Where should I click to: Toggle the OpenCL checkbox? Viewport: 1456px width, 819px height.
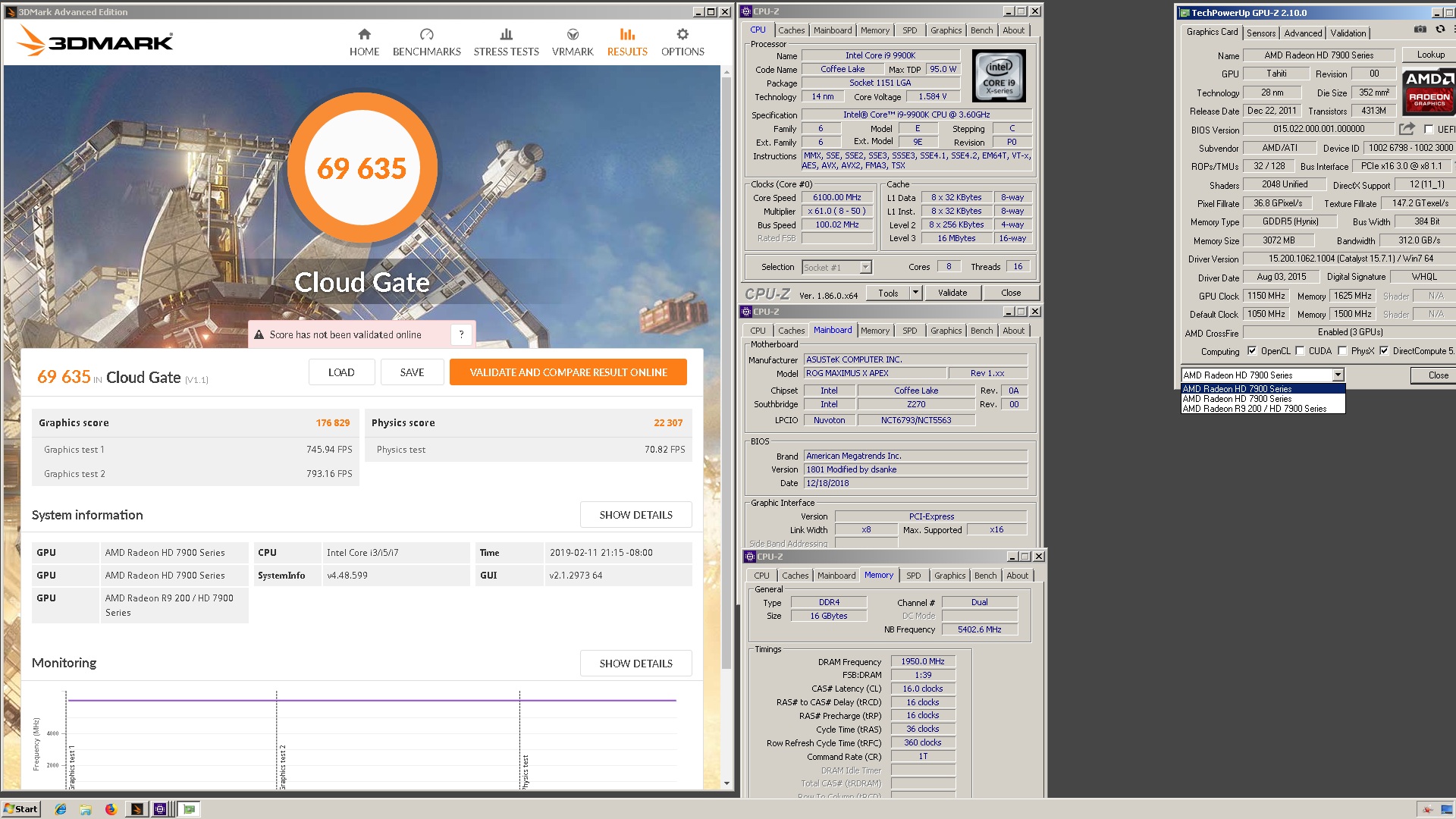coord(1252,351)
